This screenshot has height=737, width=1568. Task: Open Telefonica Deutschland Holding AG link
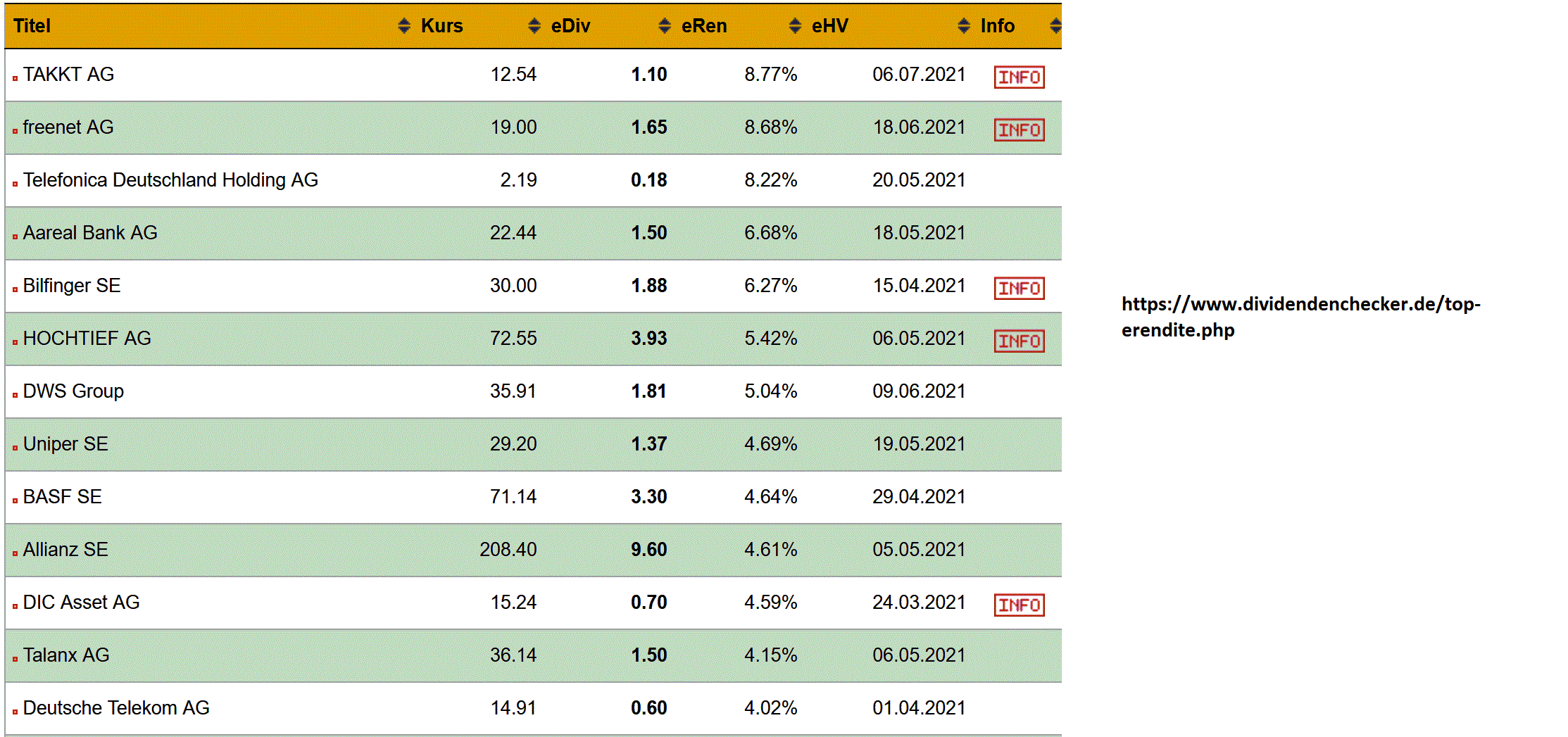click(170, 180)
